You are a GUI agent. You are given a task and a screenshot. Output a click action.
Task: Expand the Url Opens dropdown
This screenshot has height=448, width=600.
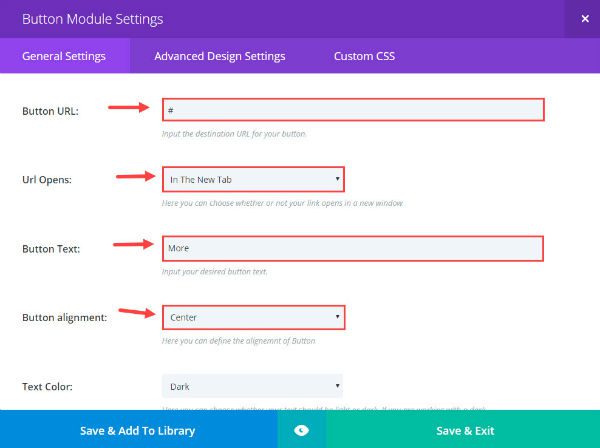(253, 179)
